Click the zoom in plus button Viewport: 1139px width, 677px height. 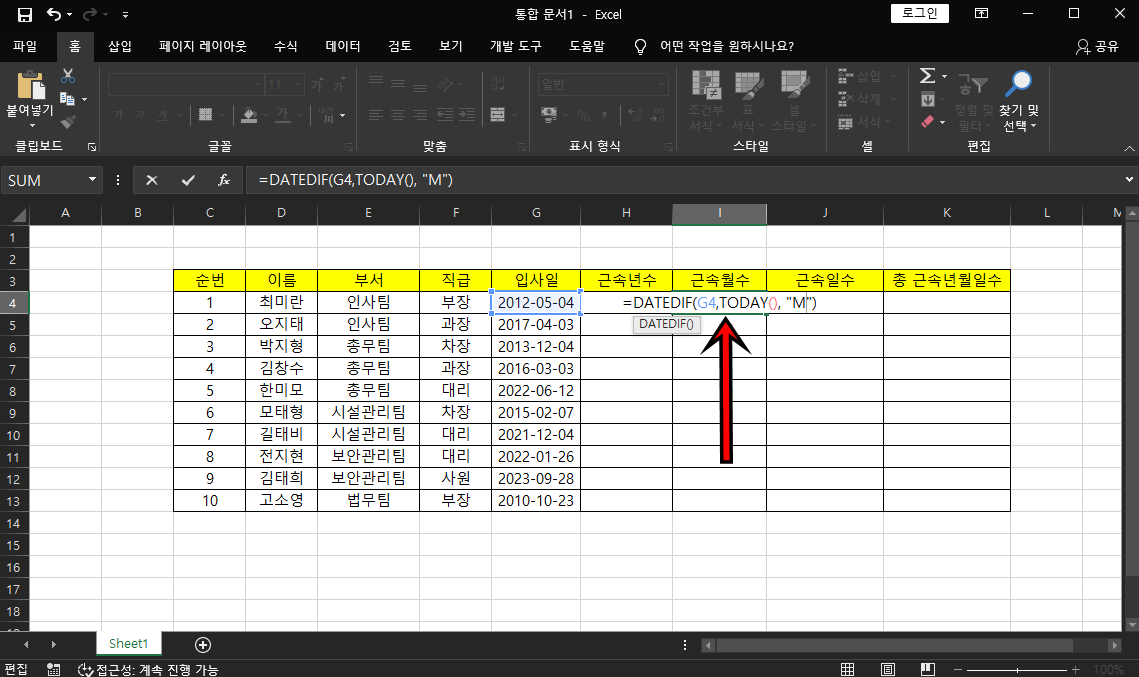point(1076,670)
